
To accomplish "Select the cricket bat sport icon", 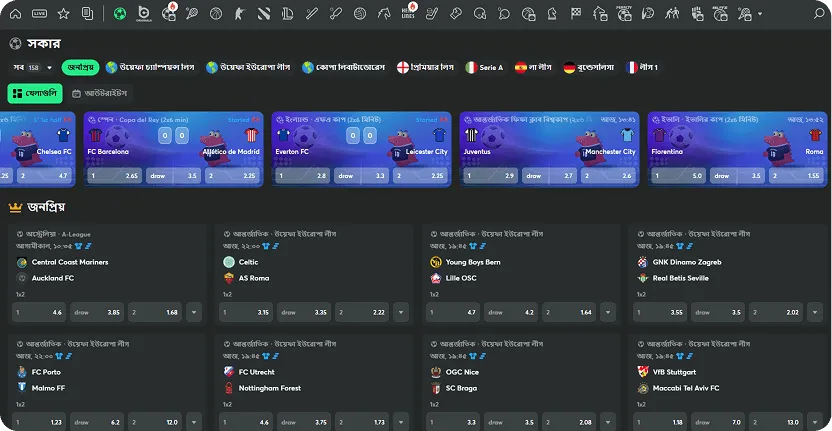I will 336,14.
